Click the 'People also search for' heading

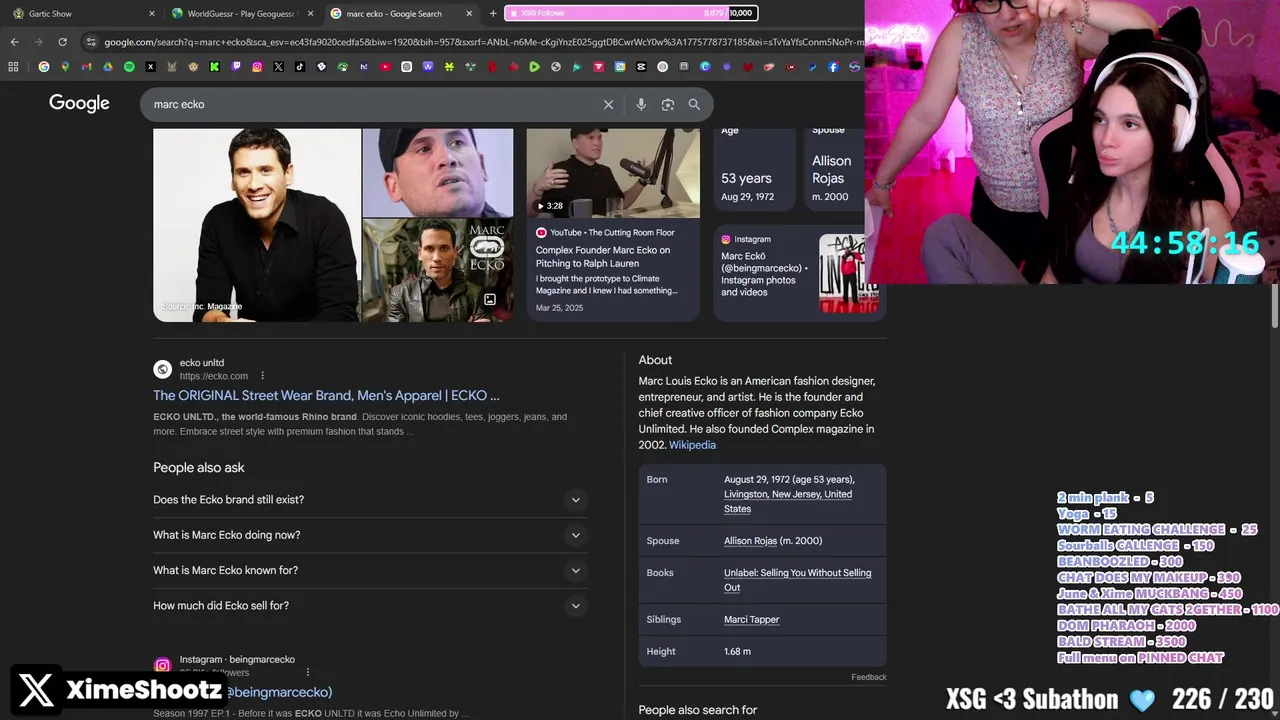(x=698, y=710)
